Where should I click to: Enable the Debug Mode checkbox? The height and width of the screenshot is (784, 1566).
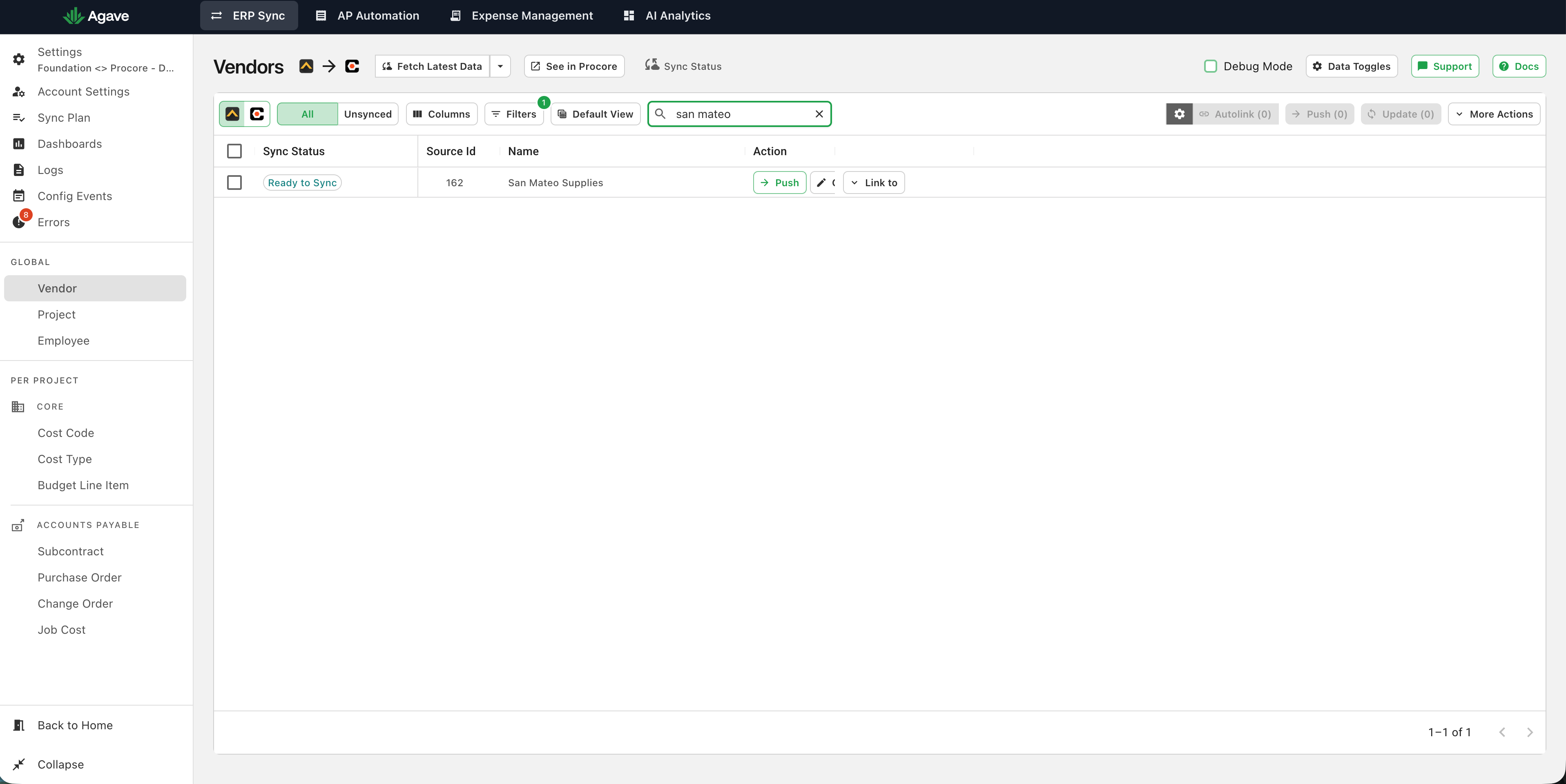pyautogui.click(x=1210, y=66)
